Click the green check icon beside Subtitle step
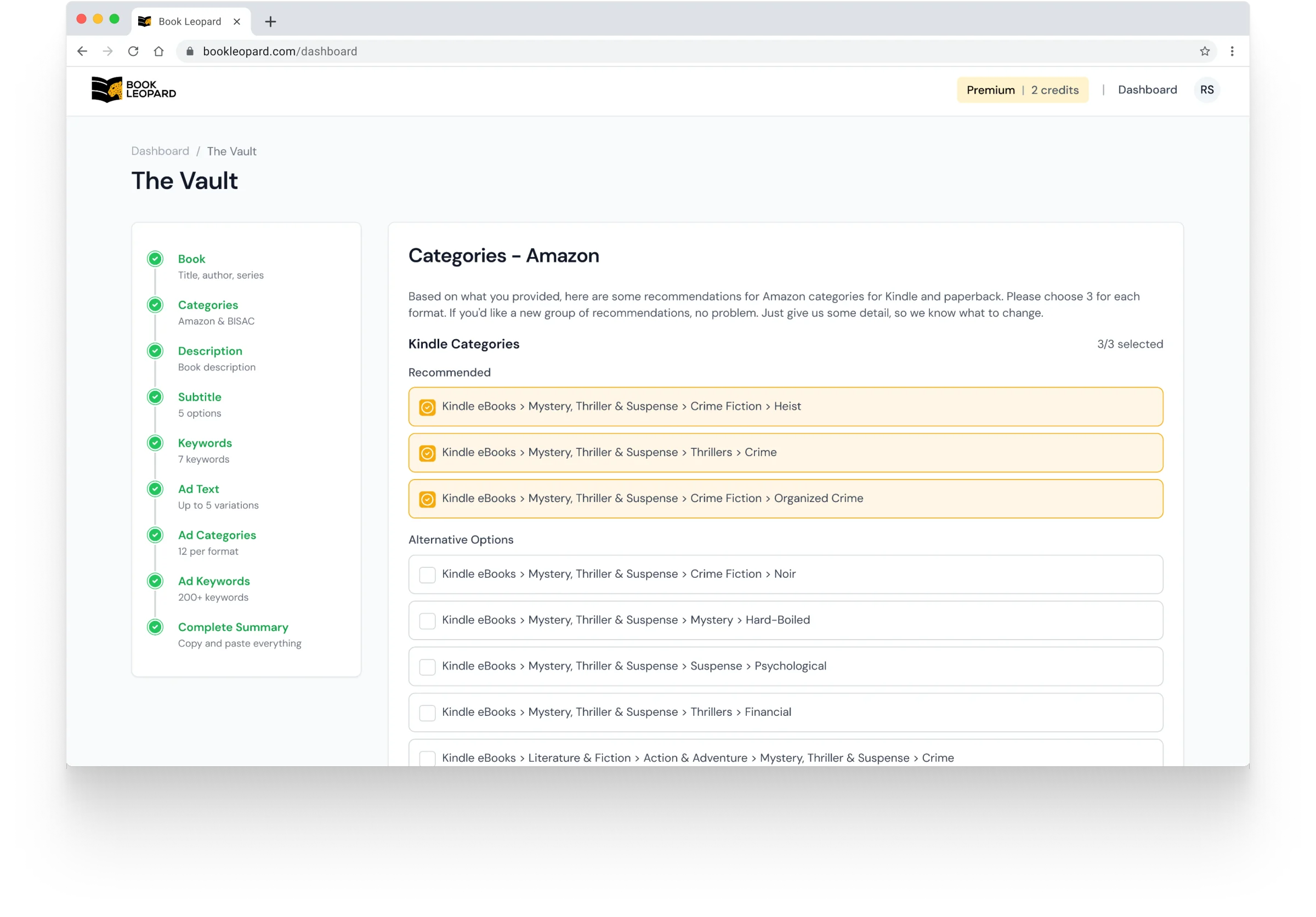 (x=155, y=397)
